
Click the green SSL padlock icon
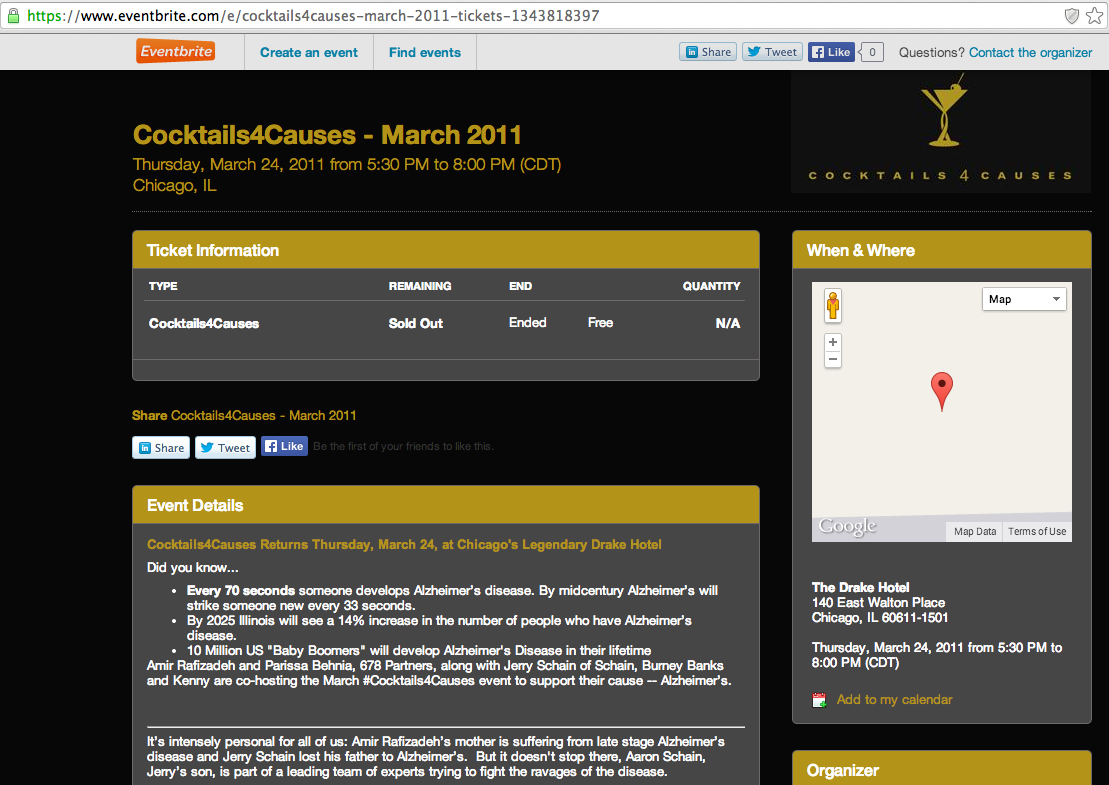coord(13,16)
